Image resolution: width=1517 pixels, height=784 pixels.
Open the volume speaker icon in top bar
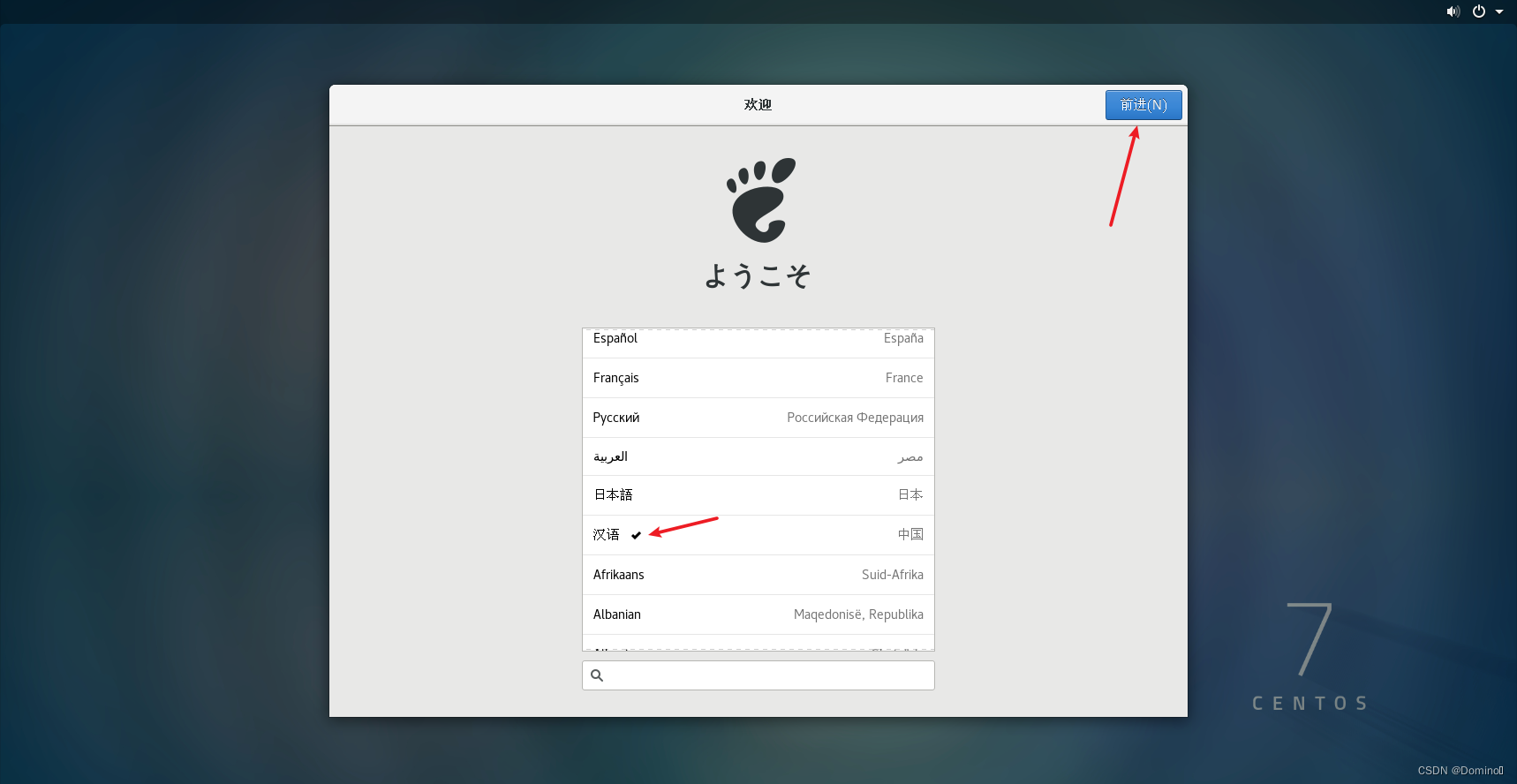1453,11
